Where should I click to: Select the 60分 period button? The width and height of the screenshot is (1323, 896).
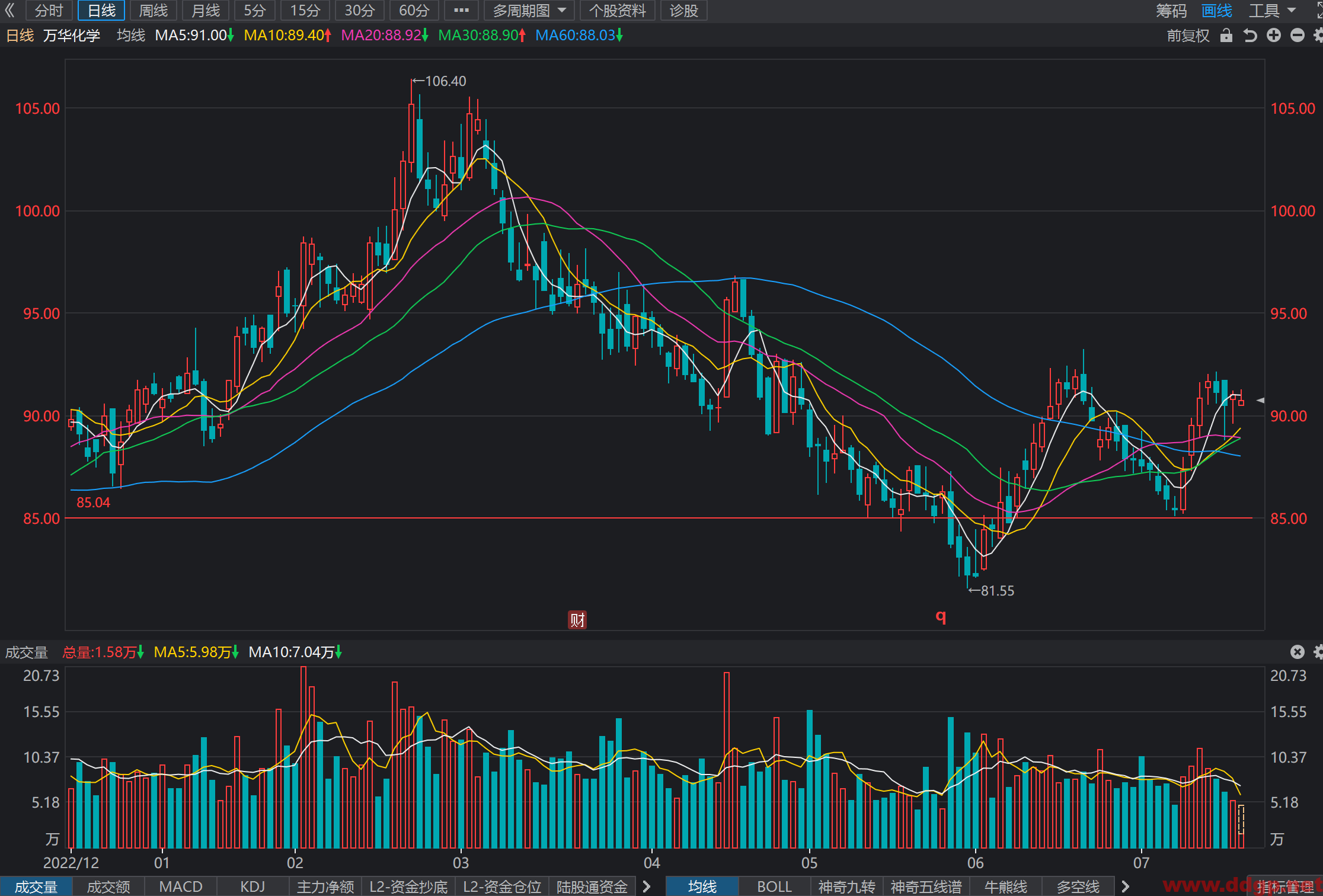[x=414, y=10]
